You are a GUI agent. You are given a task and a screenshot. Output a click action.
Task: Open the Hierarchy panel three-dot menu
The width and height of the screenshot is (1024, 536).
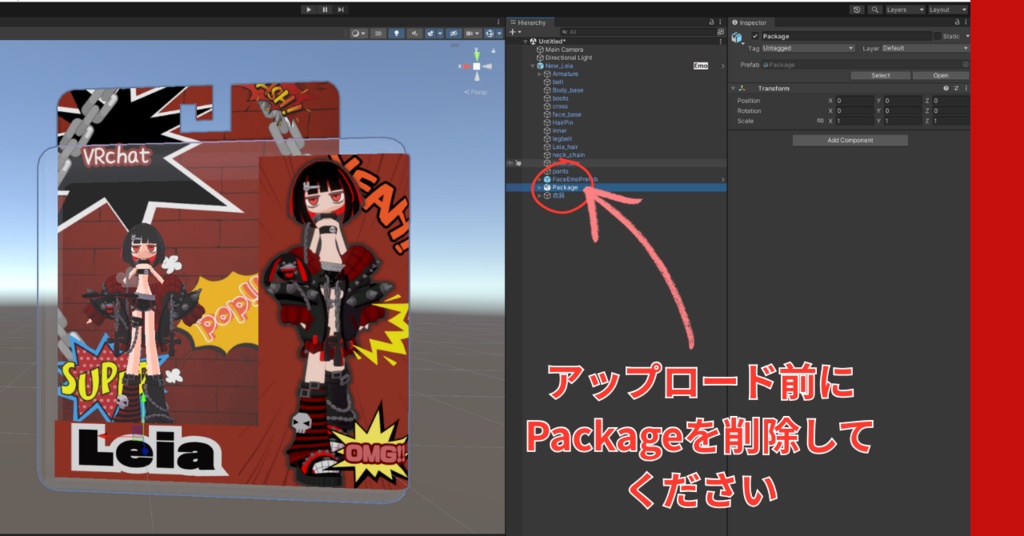[720, 22]
